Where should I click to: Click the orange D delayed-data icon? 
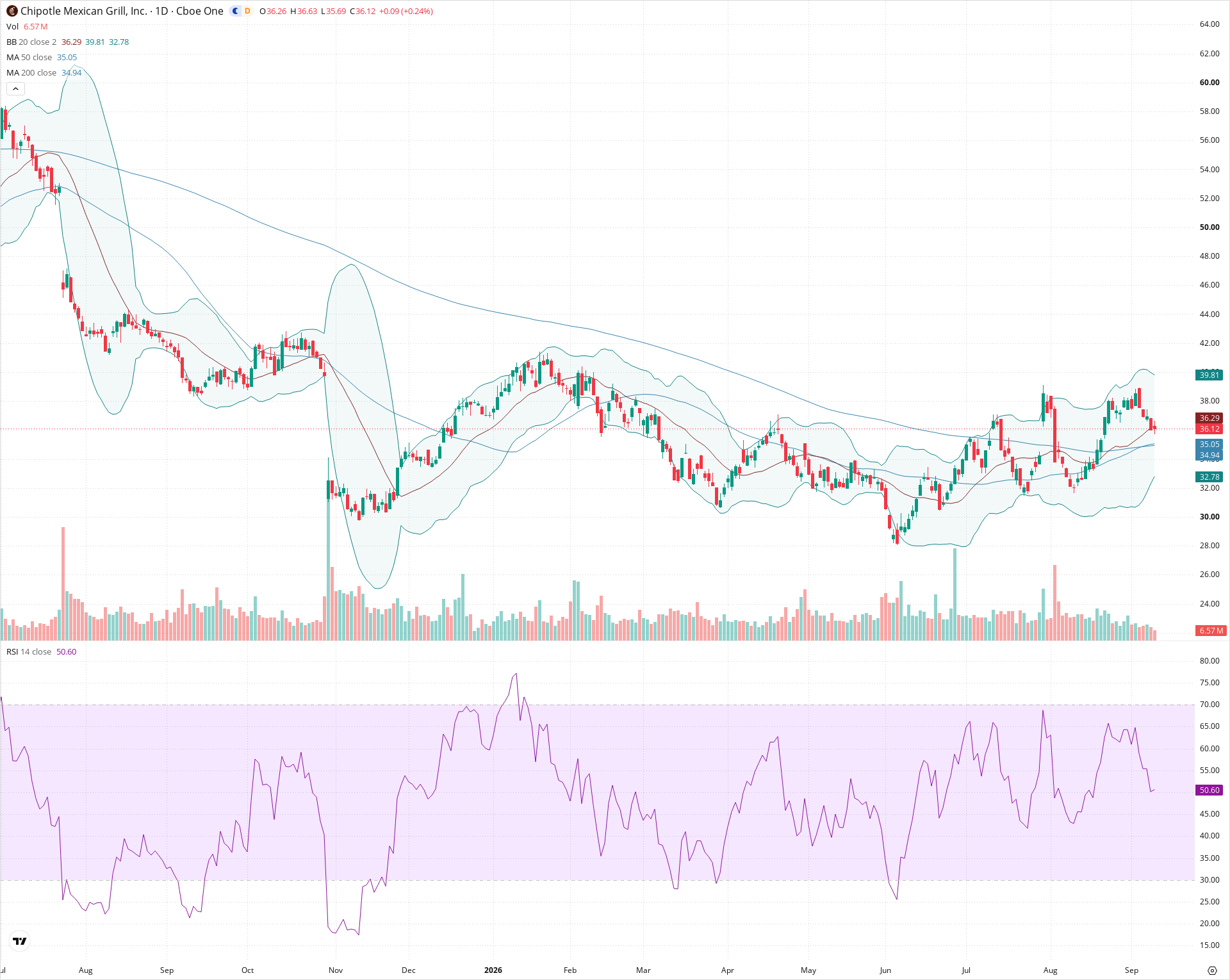(x=247, y=11)
